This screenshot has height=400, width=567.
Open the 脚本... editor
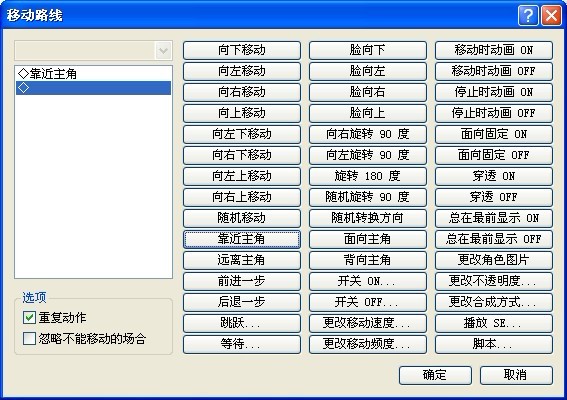click(x=494, y=344)
